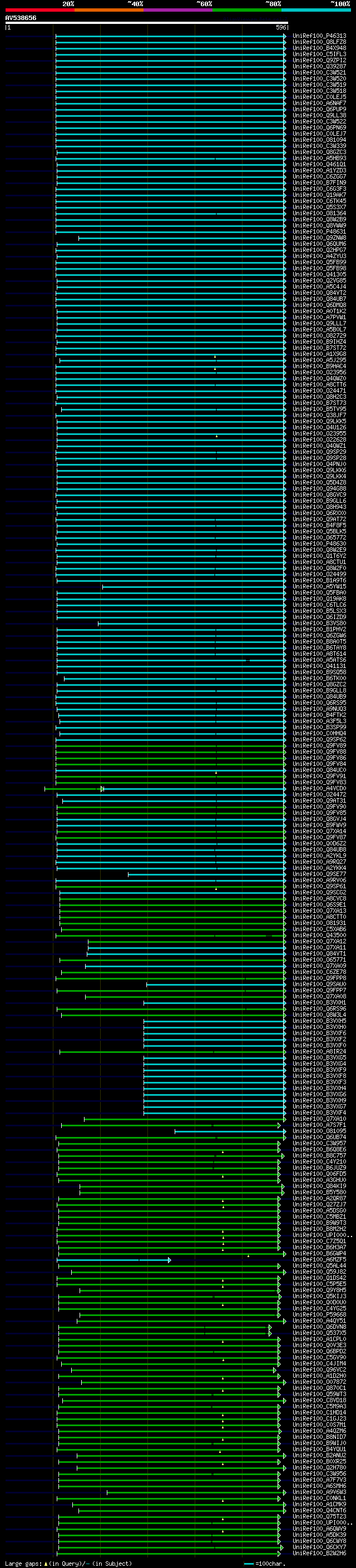This screenshot has width=356, height=1568.
Task: Click the white query sequence bar
Action: 147,22
